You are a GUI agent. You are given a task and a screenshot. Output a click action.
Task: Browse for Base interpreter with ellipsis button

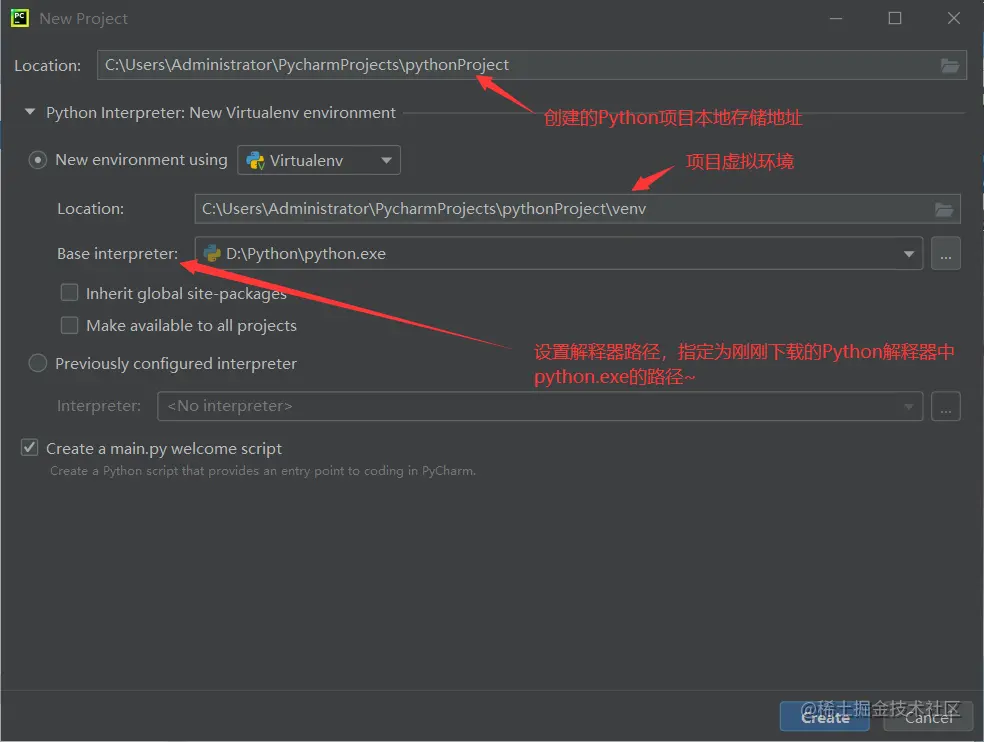(946, 254)
